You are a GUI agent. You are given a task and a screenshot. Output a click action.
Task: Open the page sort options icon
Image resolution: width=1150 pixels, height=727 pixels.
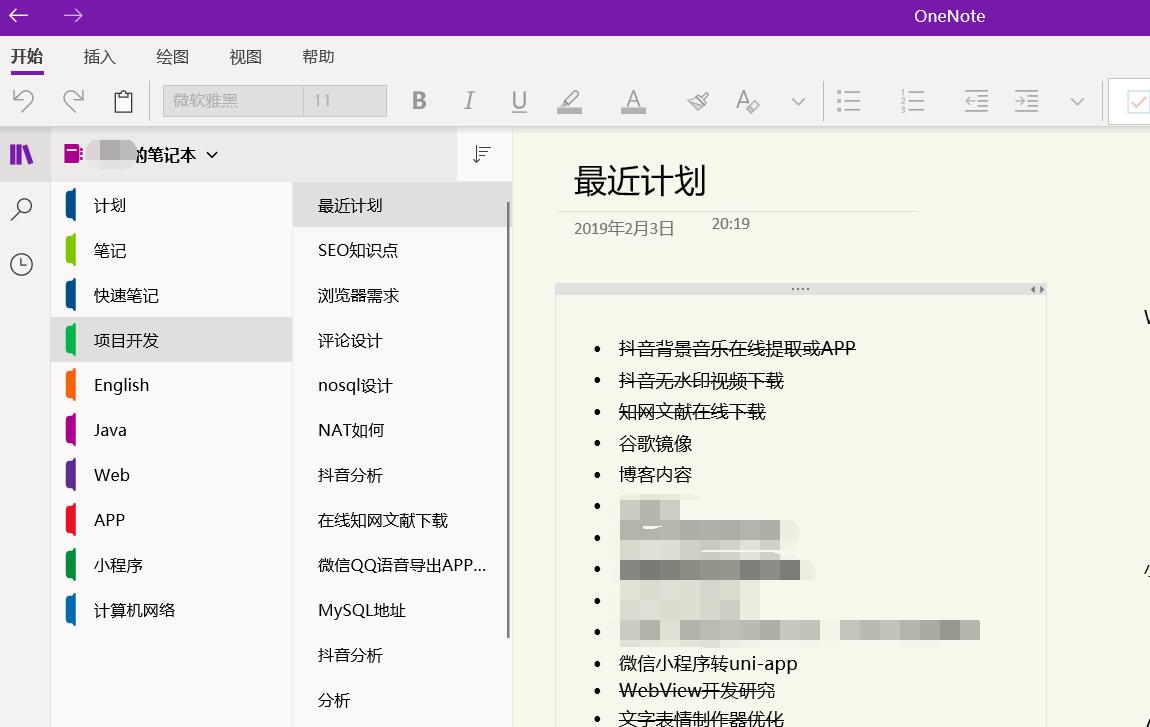tap(481, 154)
